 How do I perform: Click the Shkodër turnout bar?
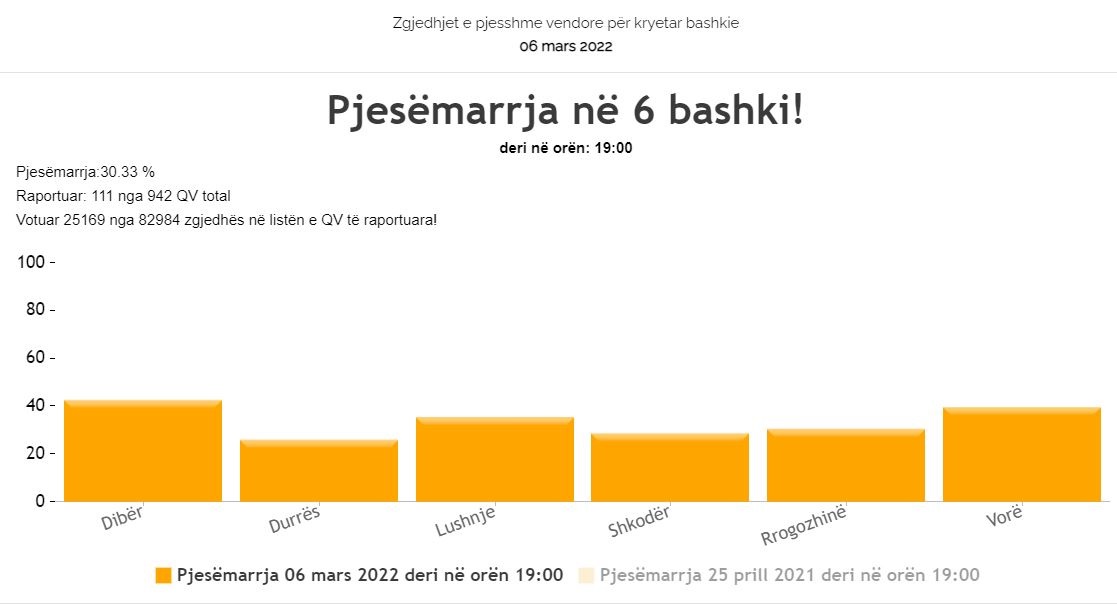click(670, 467)
